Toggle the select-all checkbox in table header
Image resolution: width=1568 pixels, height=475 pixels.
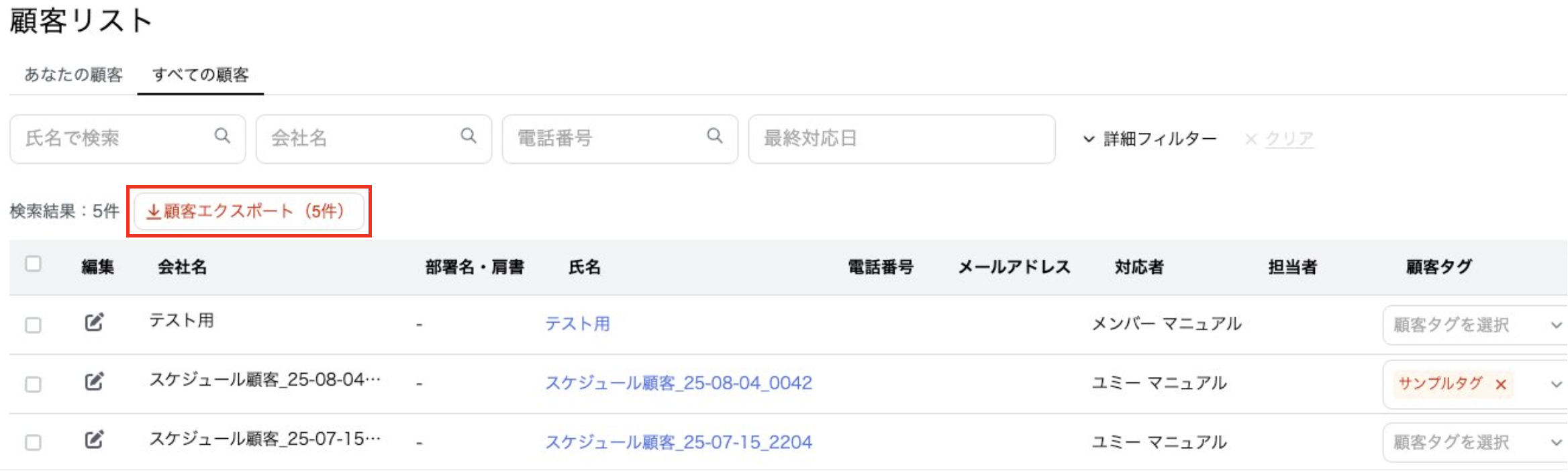(33, 264)
